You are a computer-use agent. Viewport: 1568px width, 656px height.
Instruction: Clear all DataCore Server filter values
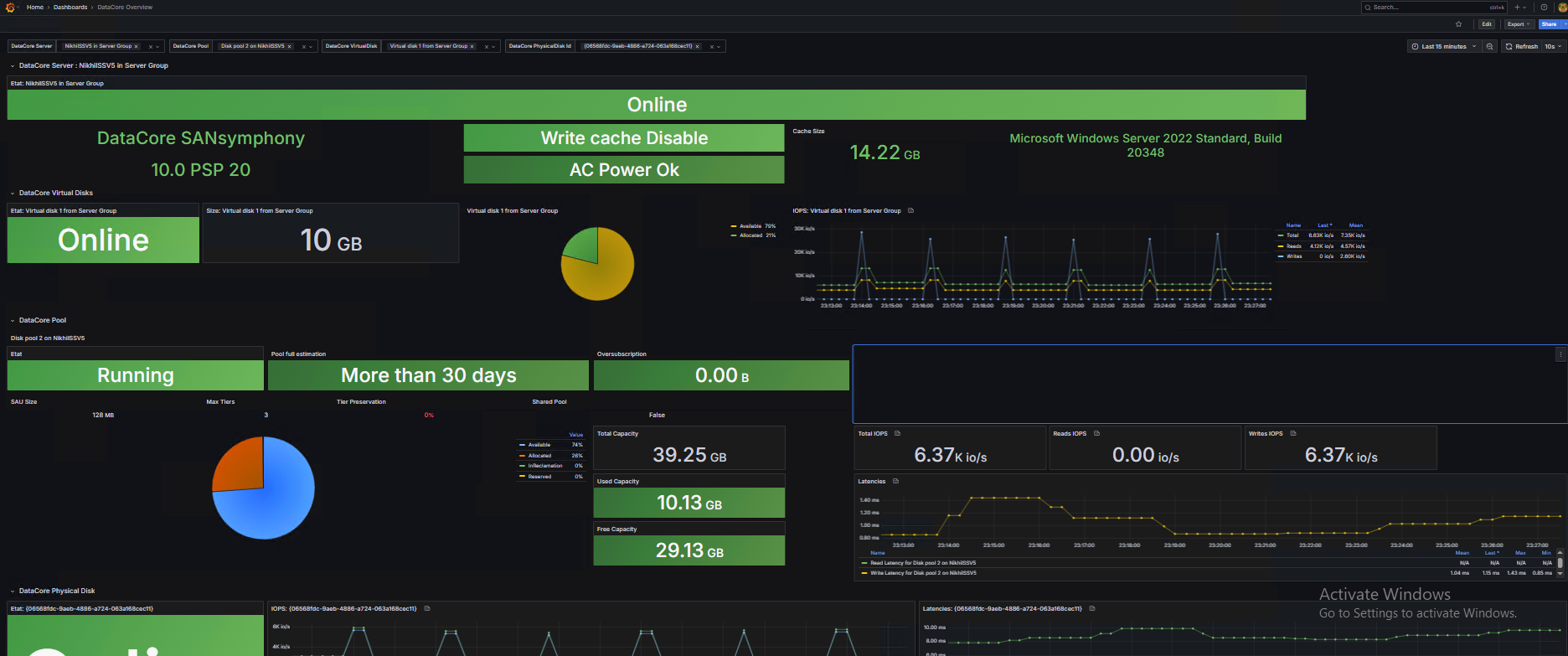coord(151,47)
